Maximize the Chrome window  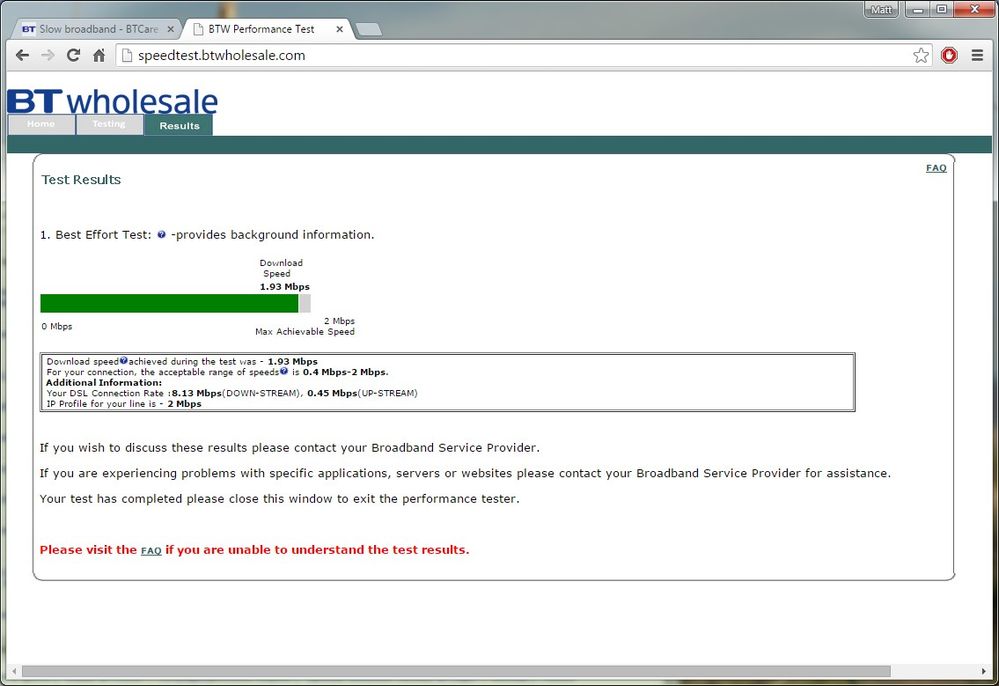coord(942,10)
